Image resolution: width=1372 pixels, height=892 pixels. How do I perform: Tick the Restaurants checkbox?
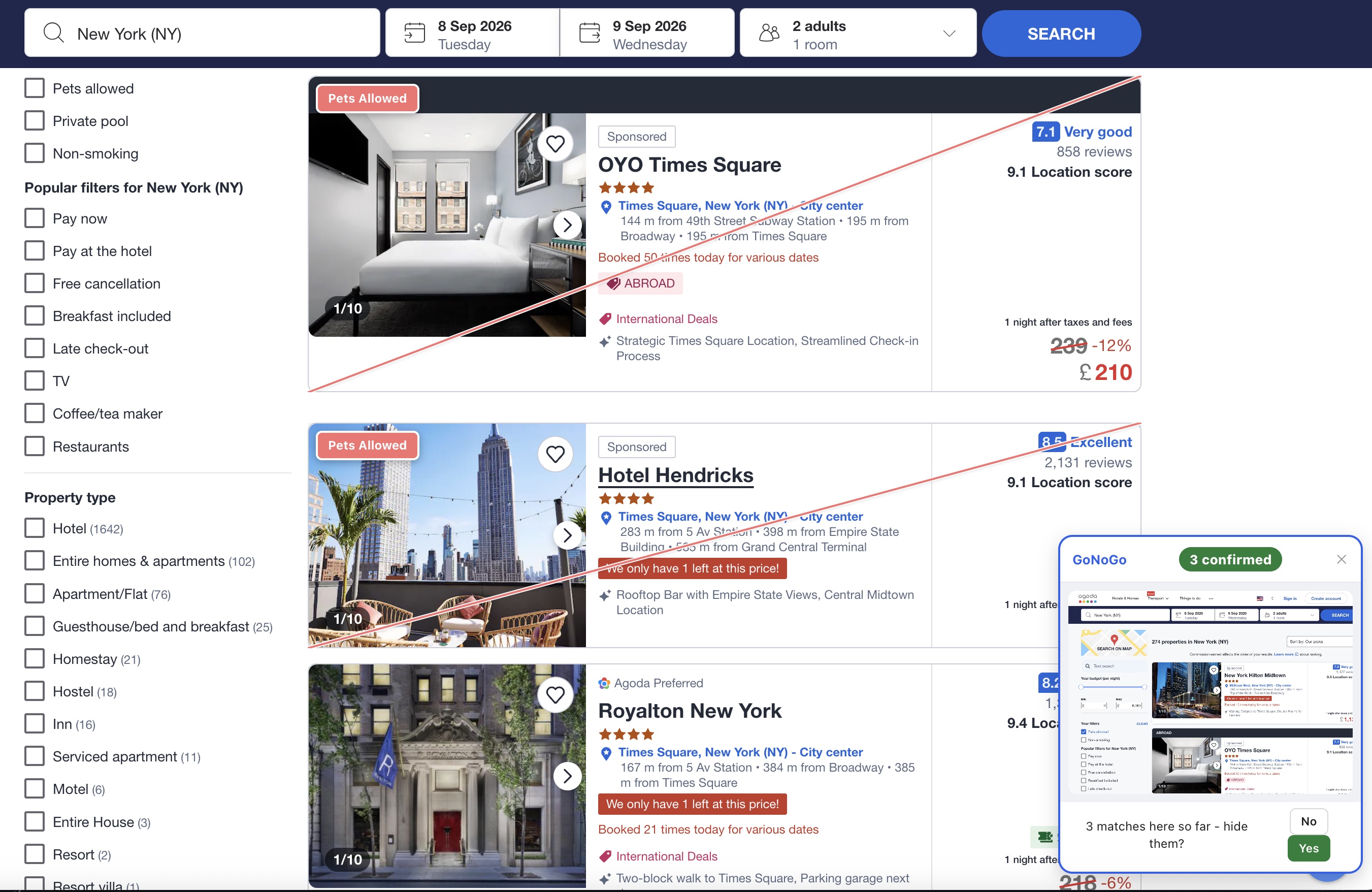(x=35, y=447)
